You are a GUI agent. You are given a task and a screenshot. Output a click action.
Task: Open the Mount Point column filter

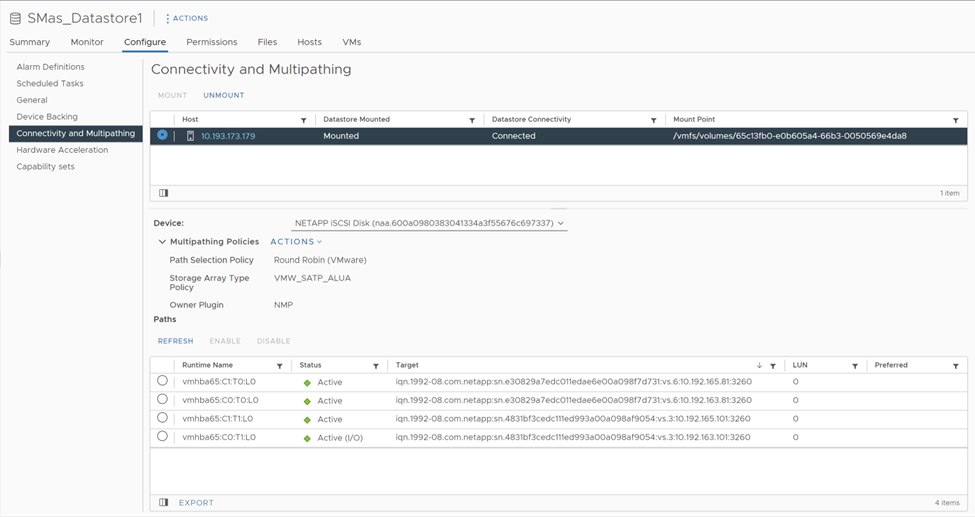(x=956, y=120)
